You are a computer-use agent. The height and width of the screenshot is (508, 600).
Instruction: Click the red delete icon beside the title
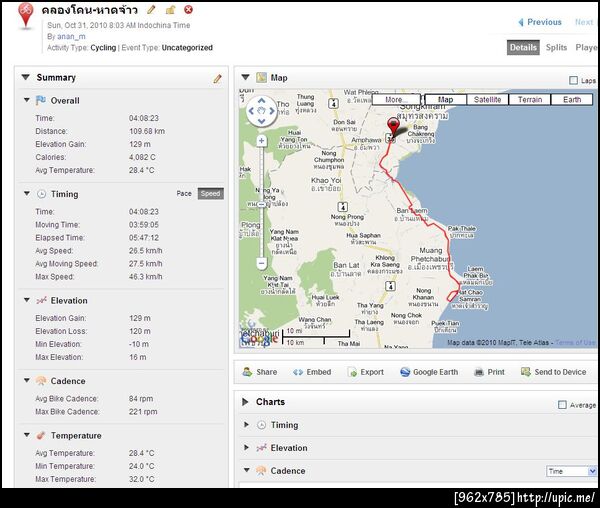pyautogui.click(x=188, y=10)
